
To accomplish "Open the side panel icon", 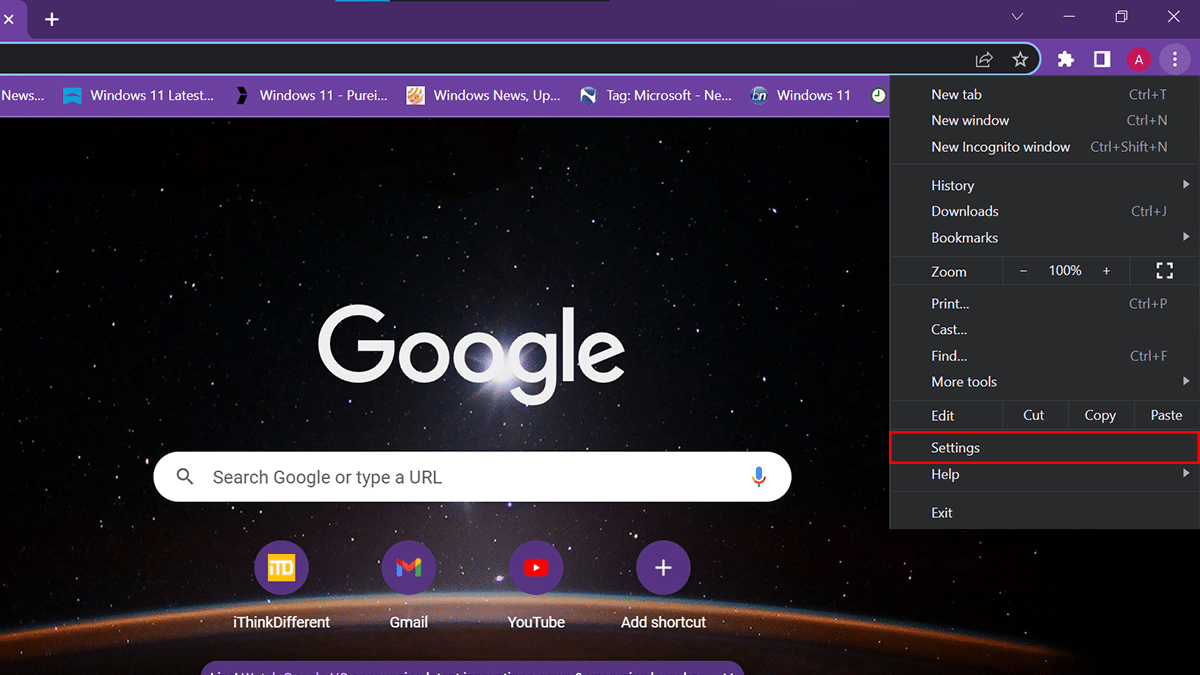I will tap(1102, 60).
